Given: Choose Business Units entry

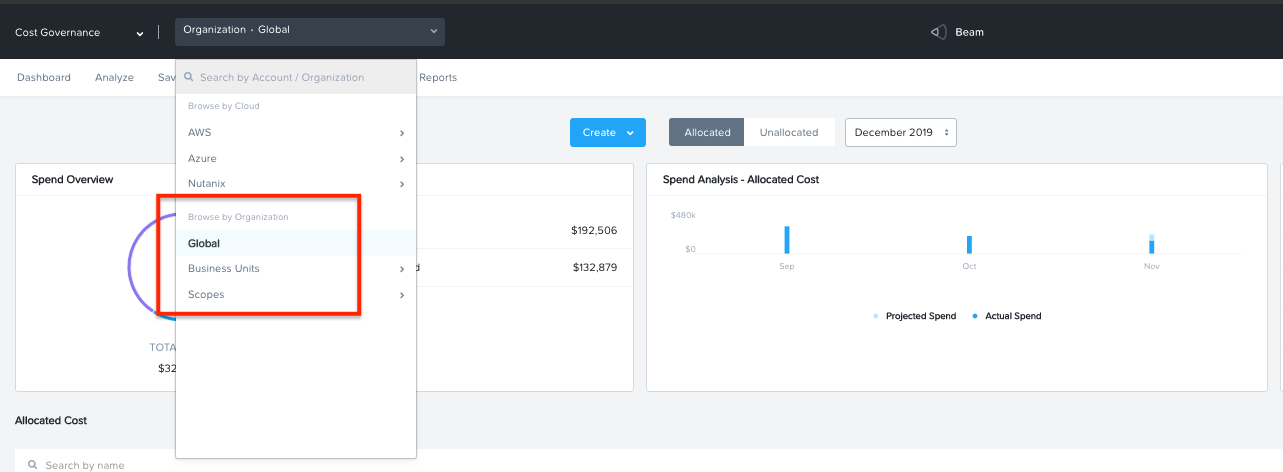Looking at the screenshot, I should pos(296,269).
